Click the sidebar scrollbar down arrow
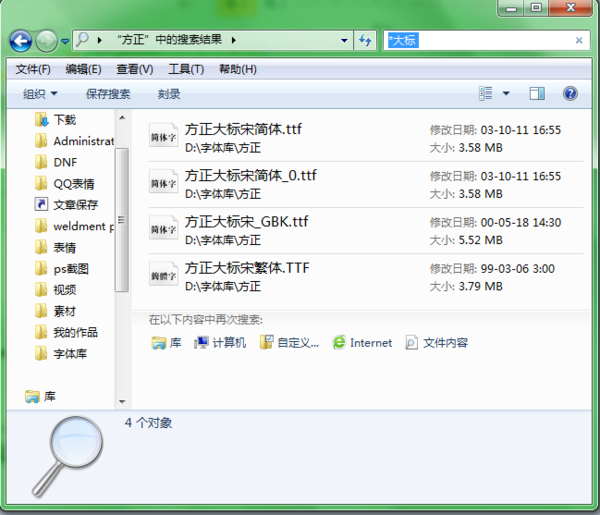600x515 pixels. (x=122, y=401)
